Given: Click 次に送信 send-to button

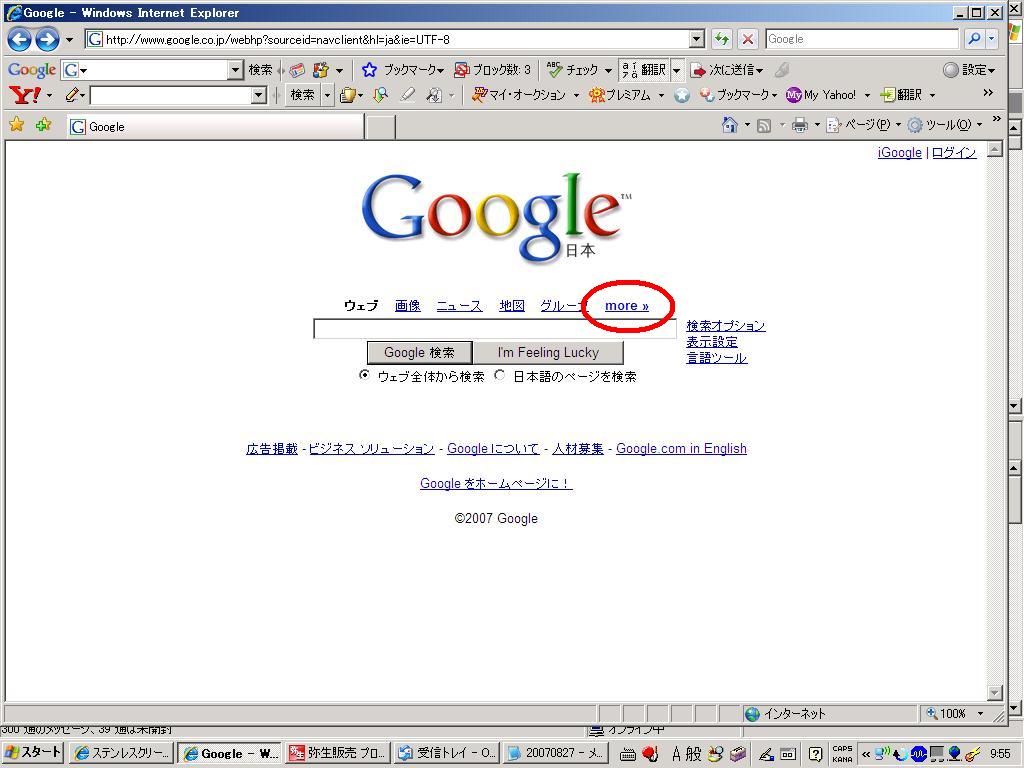Looking at the screenshot, I should coord(727,69).
